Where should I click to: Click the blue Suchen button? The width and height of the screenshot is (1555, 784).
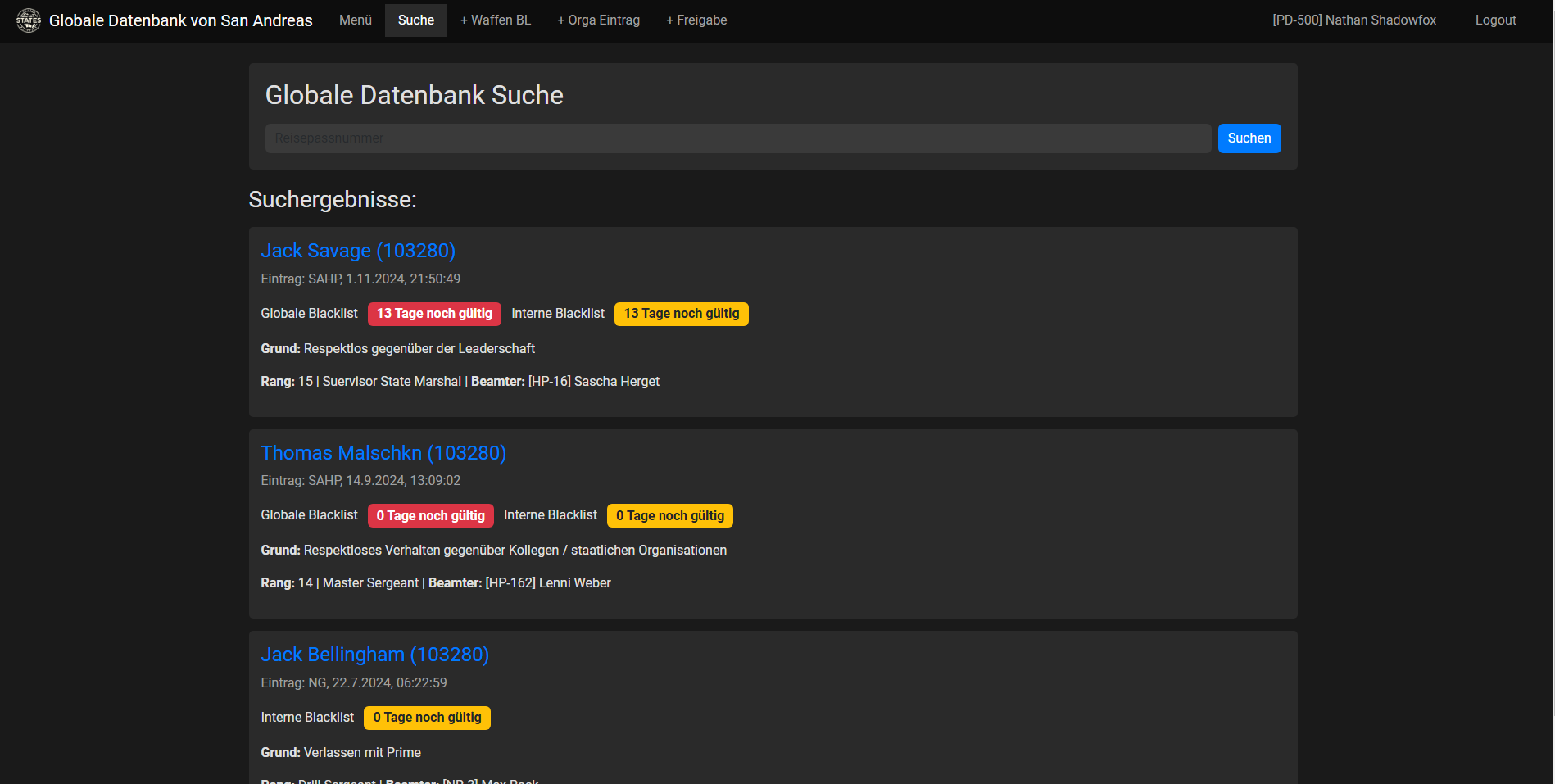[1249, 138]
